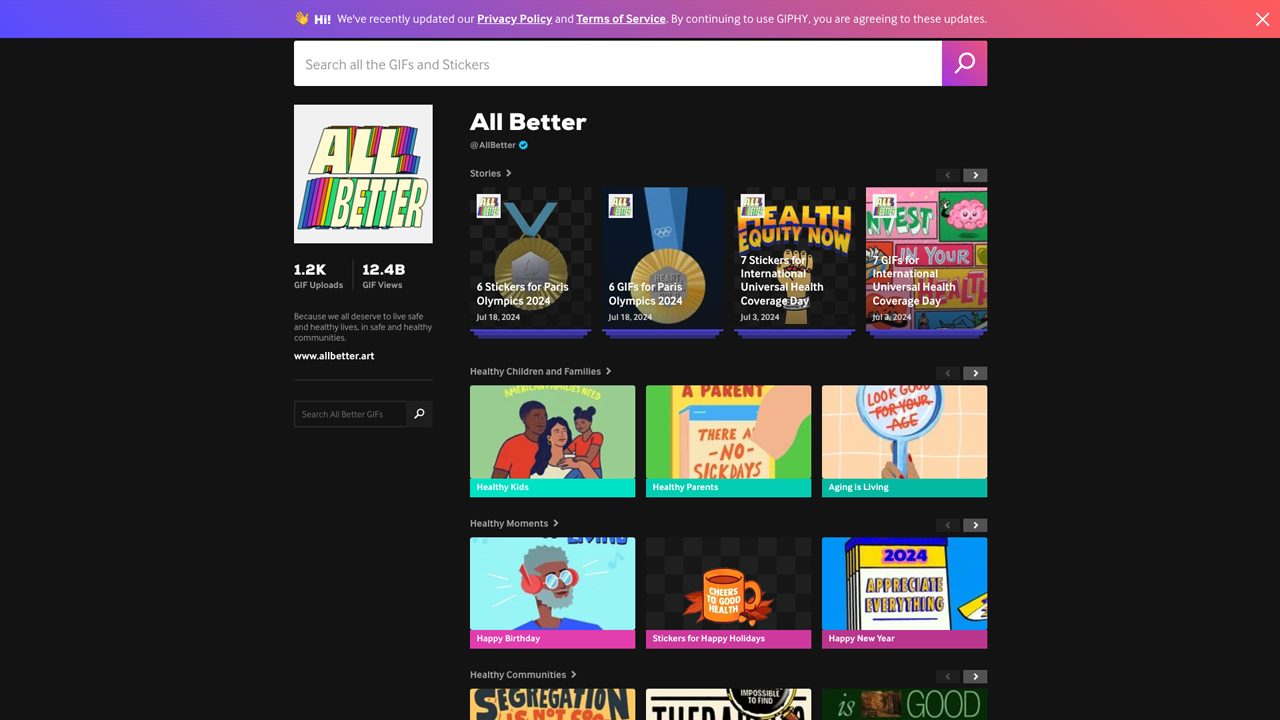The width and height of the screenshot is (1280, 720).
Task: Open the Privacy Policy link
Action: point(514,19)
